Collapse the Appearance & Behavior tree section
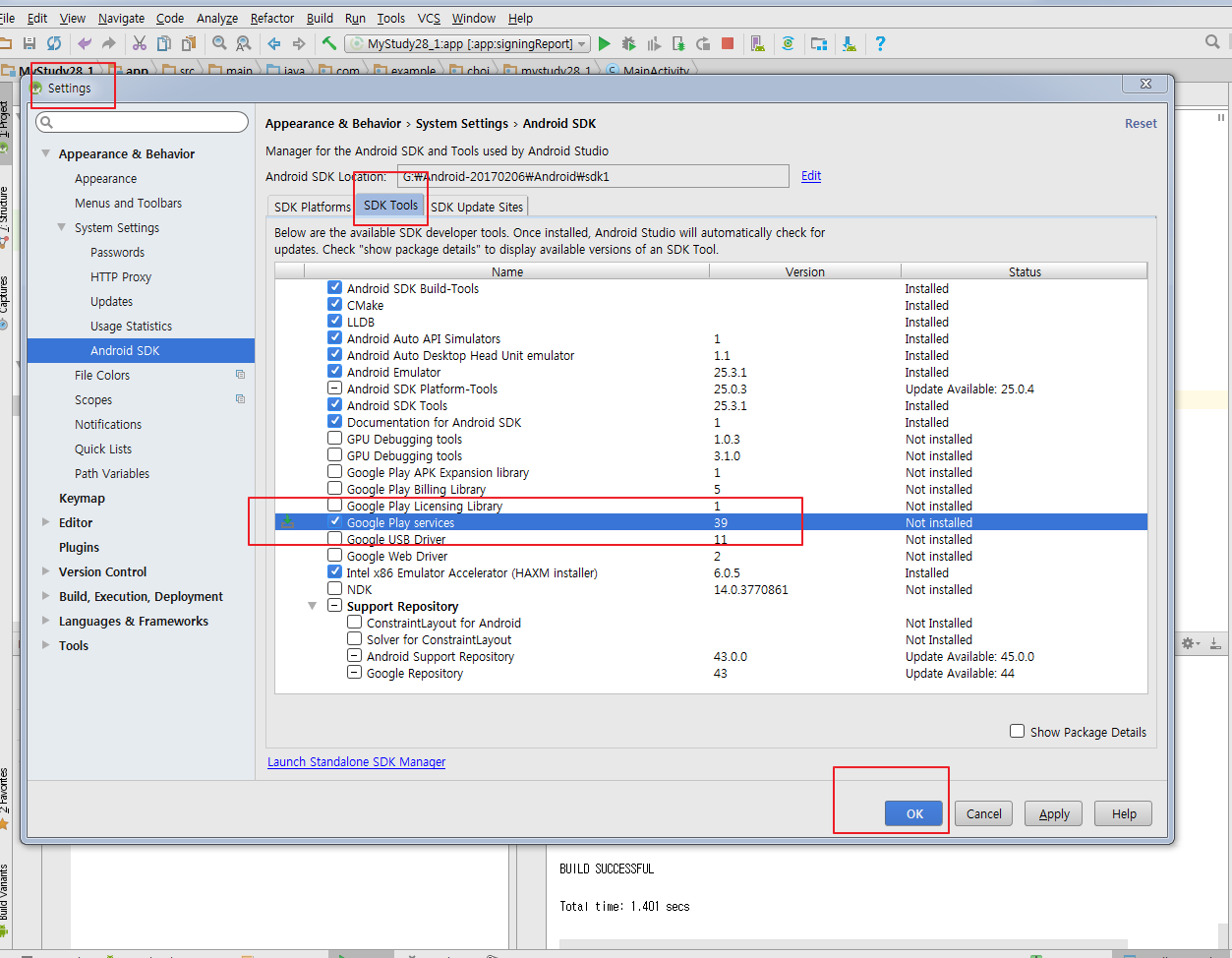Screen dimensions: 1232x958 tap(45, 153)
